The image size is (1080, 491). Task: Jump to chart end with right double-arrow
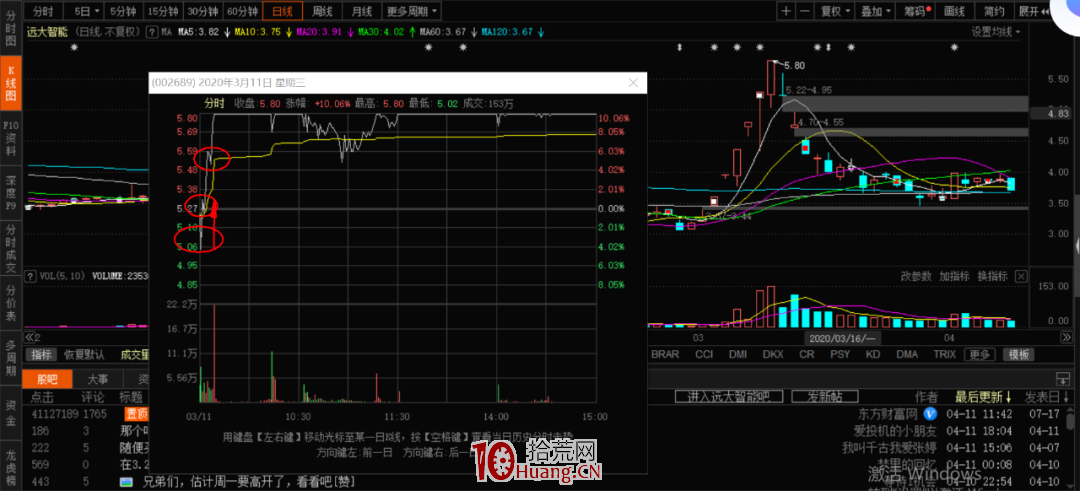pos(1066,337)
